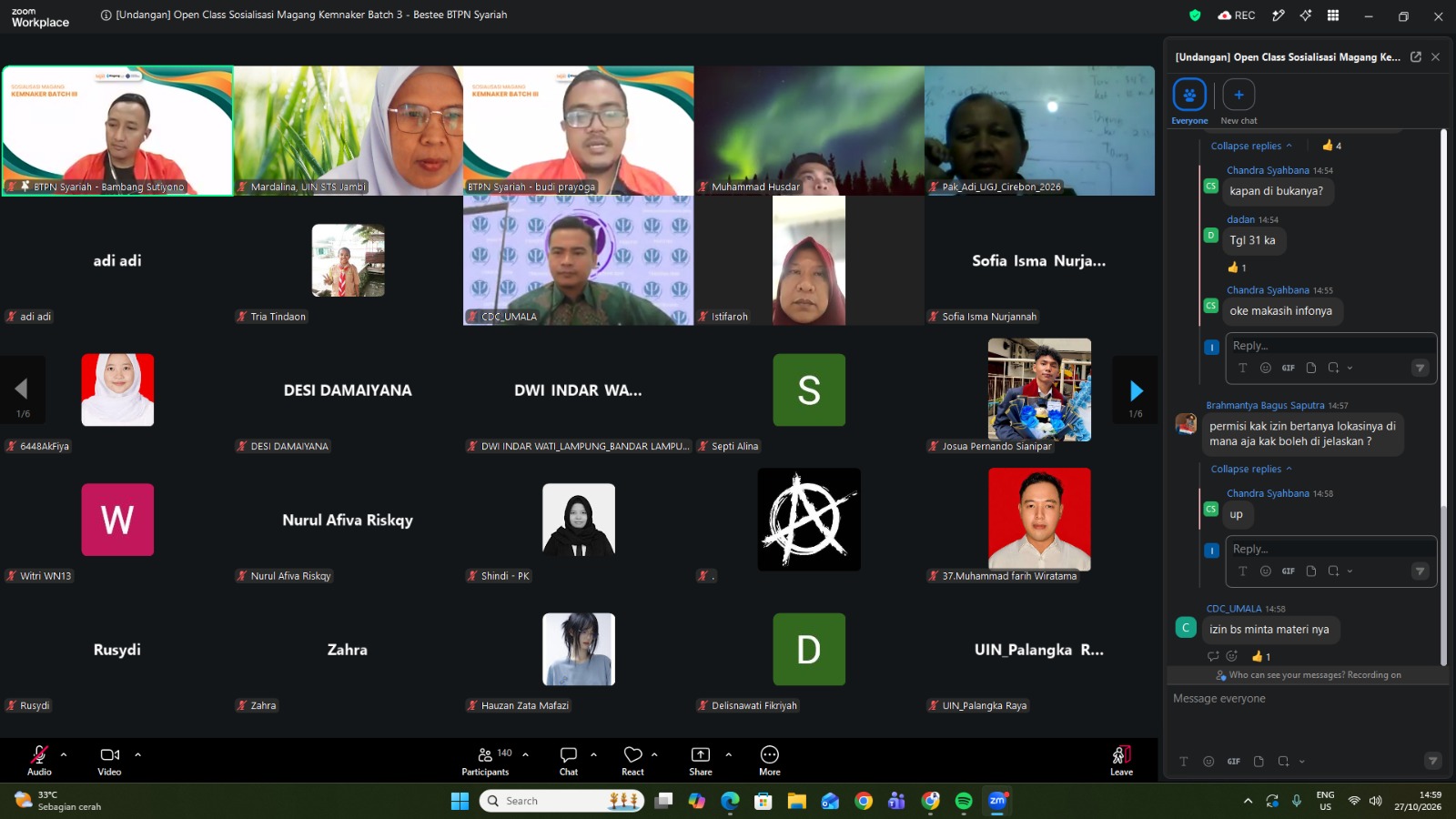
Task: Toggle thumbs up reaction on Tgl 31 ka
Action: pyautogui.click(x=1237, y=268)
